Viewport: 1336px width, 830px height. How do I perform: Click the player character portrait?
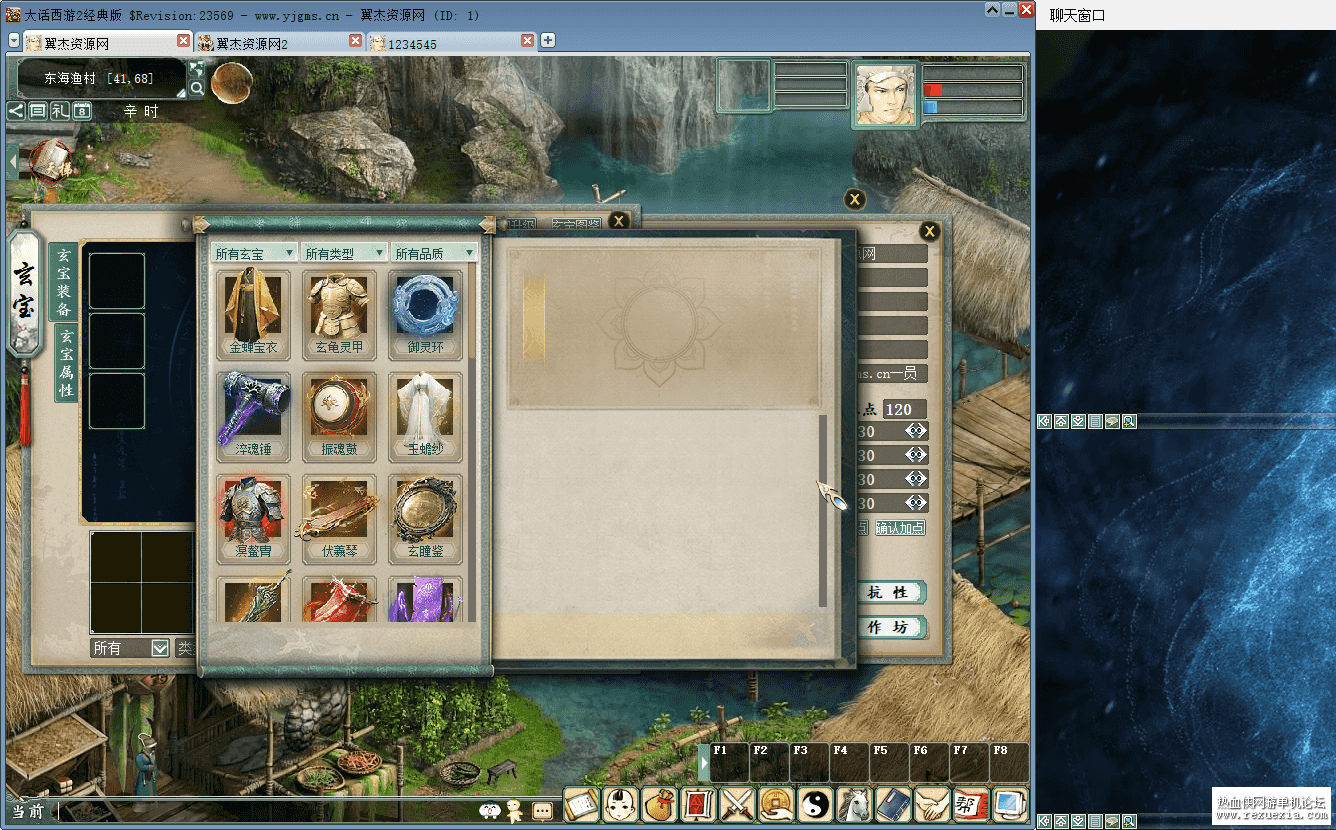[x=885, y=95]
